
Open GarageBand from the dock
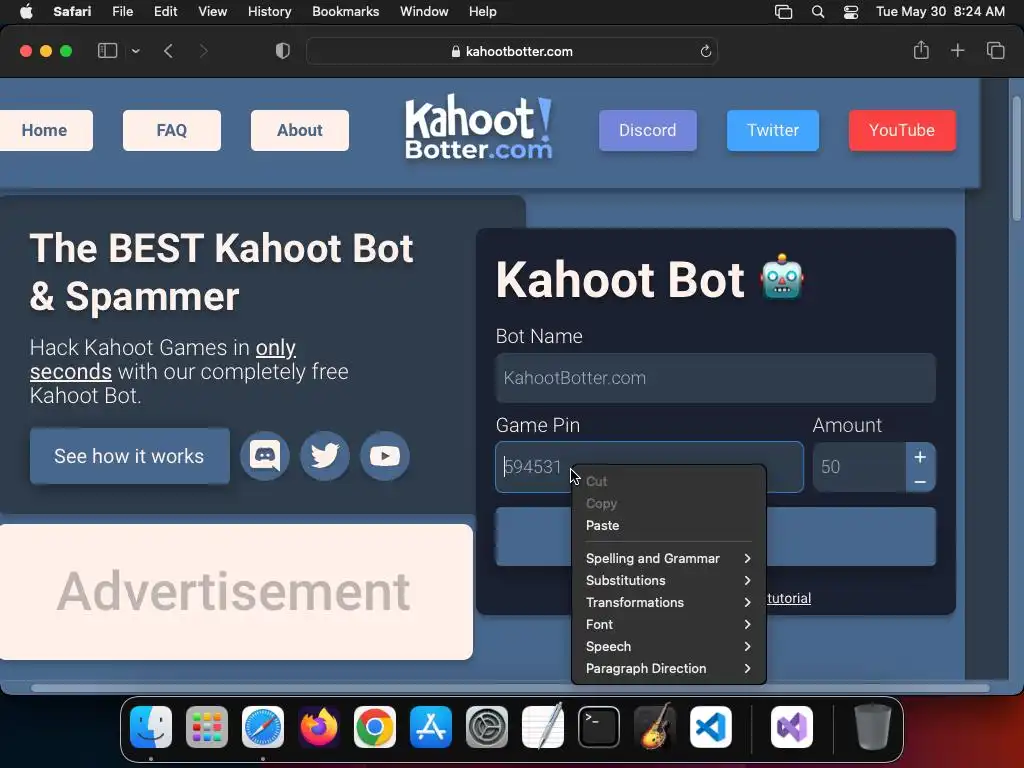coord(655,727)
